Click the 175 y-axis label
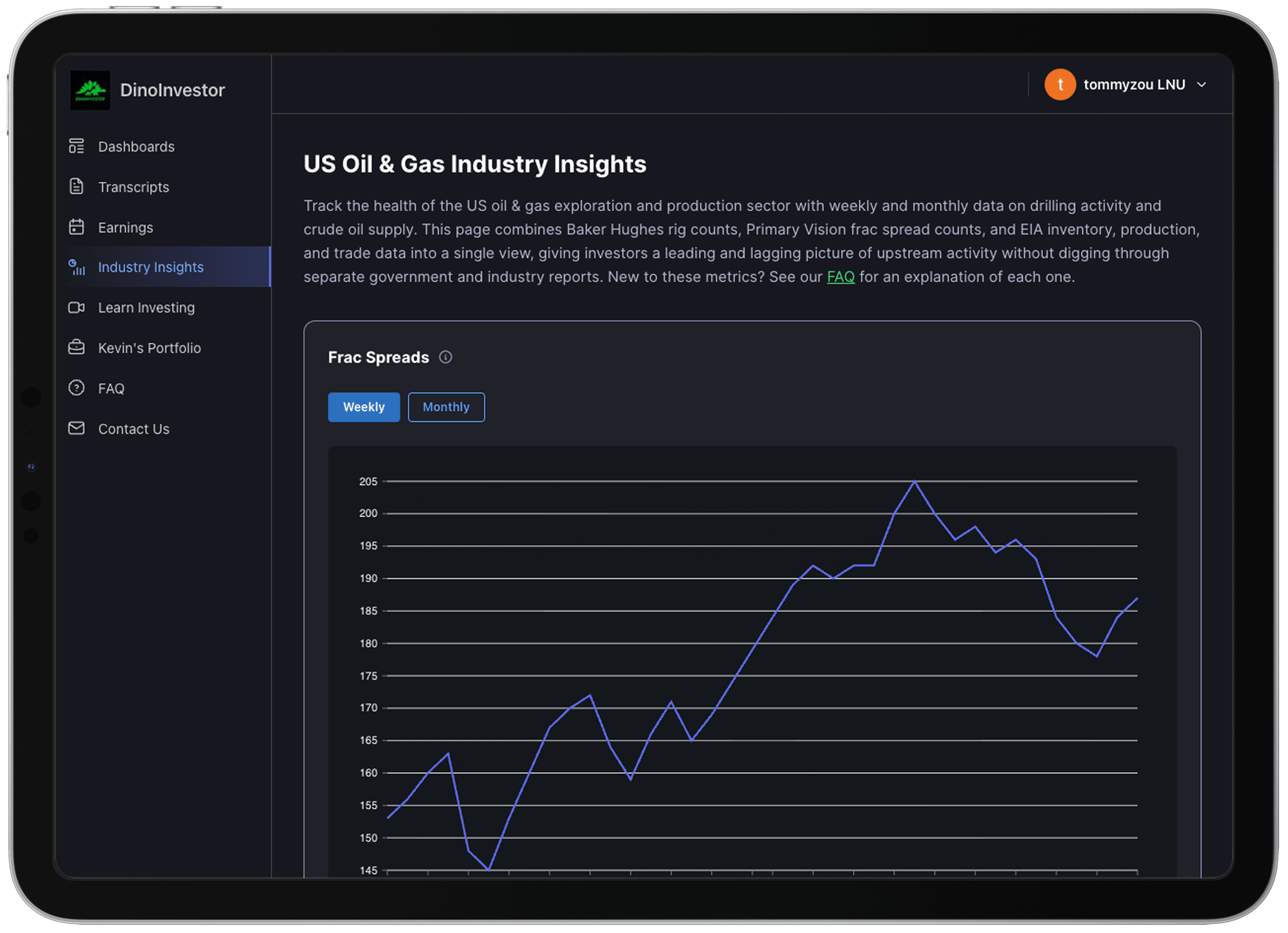Image resolution: width=1288 pixels, height=933 pixels. [x=369, y=676]
